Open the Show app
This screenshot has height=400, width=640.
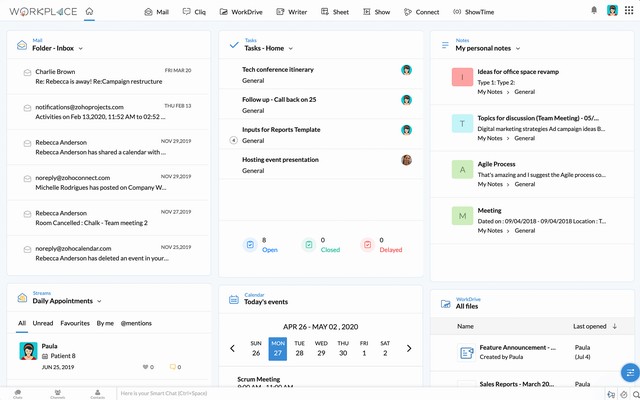pos(376,12)
